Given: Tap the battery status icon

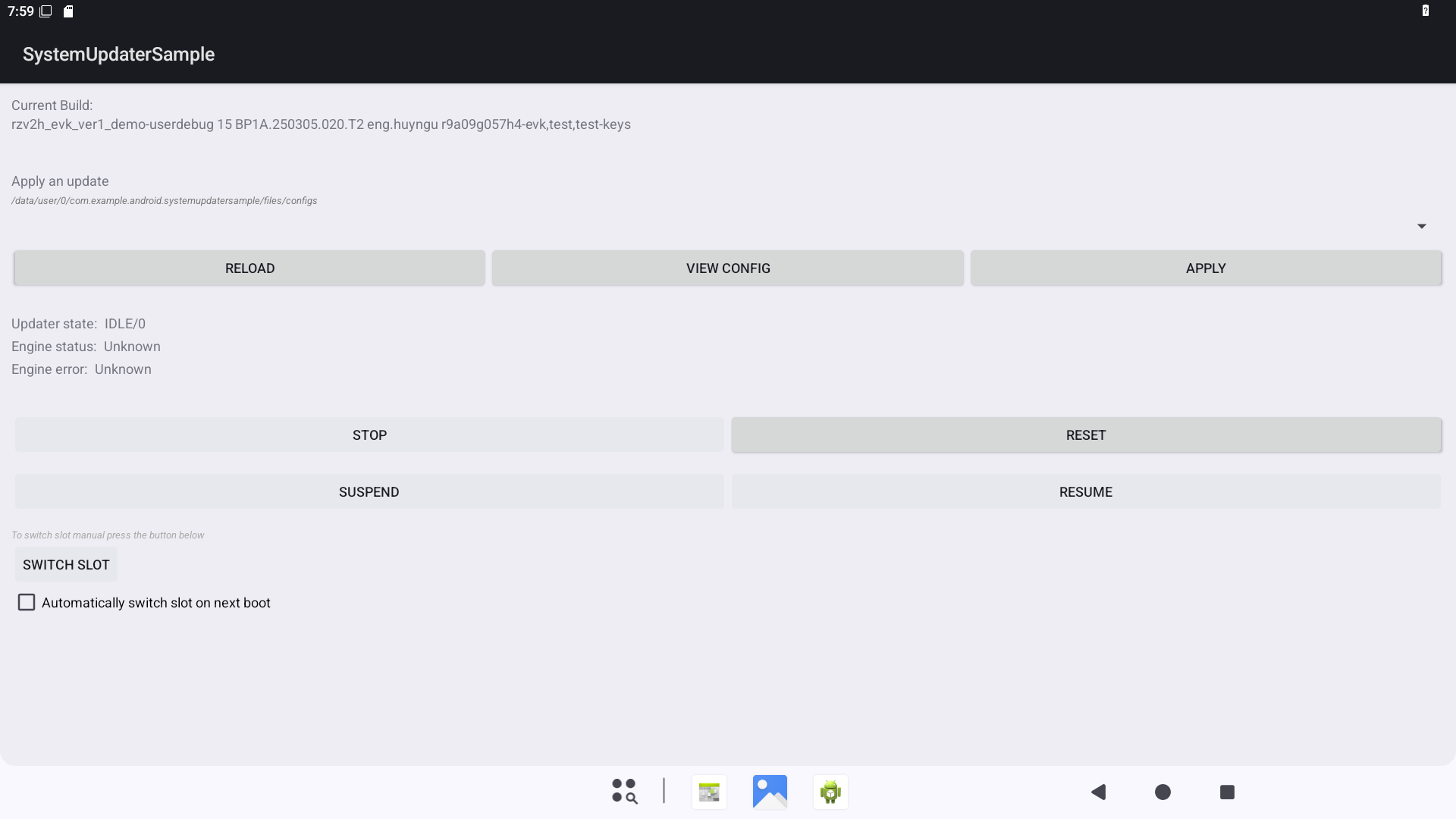Looking at the screenshot, I should (x=1426, y=11).
